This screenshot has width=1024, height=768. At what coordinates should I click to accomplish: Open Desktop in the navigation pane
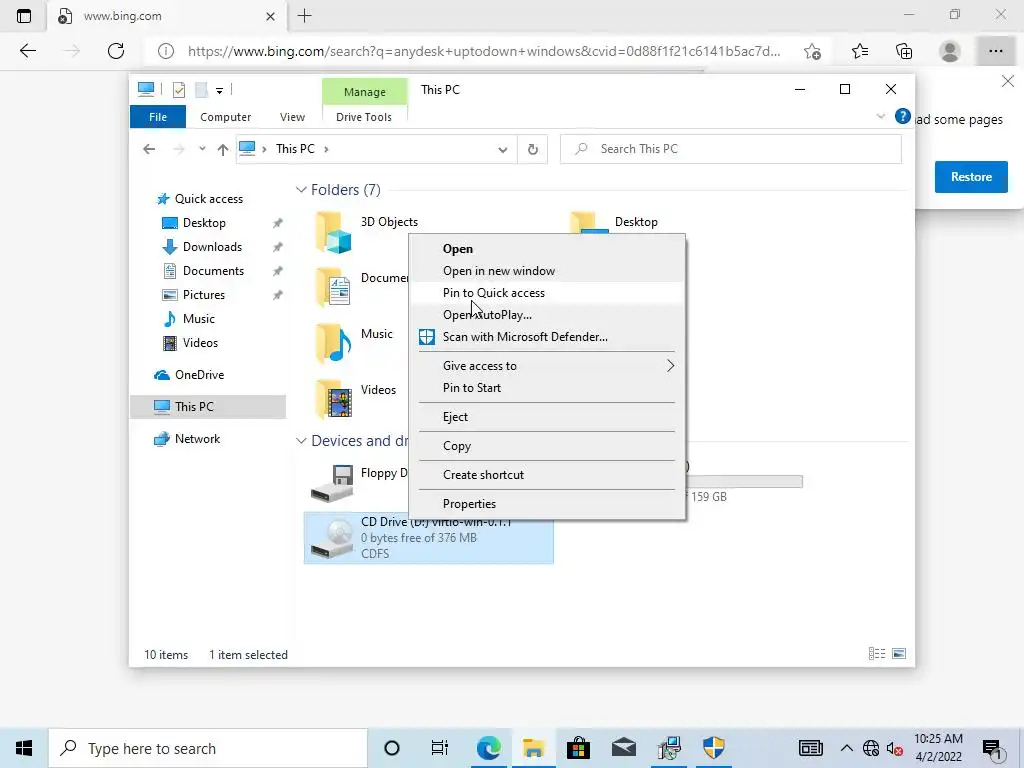(x=204, y=223)
